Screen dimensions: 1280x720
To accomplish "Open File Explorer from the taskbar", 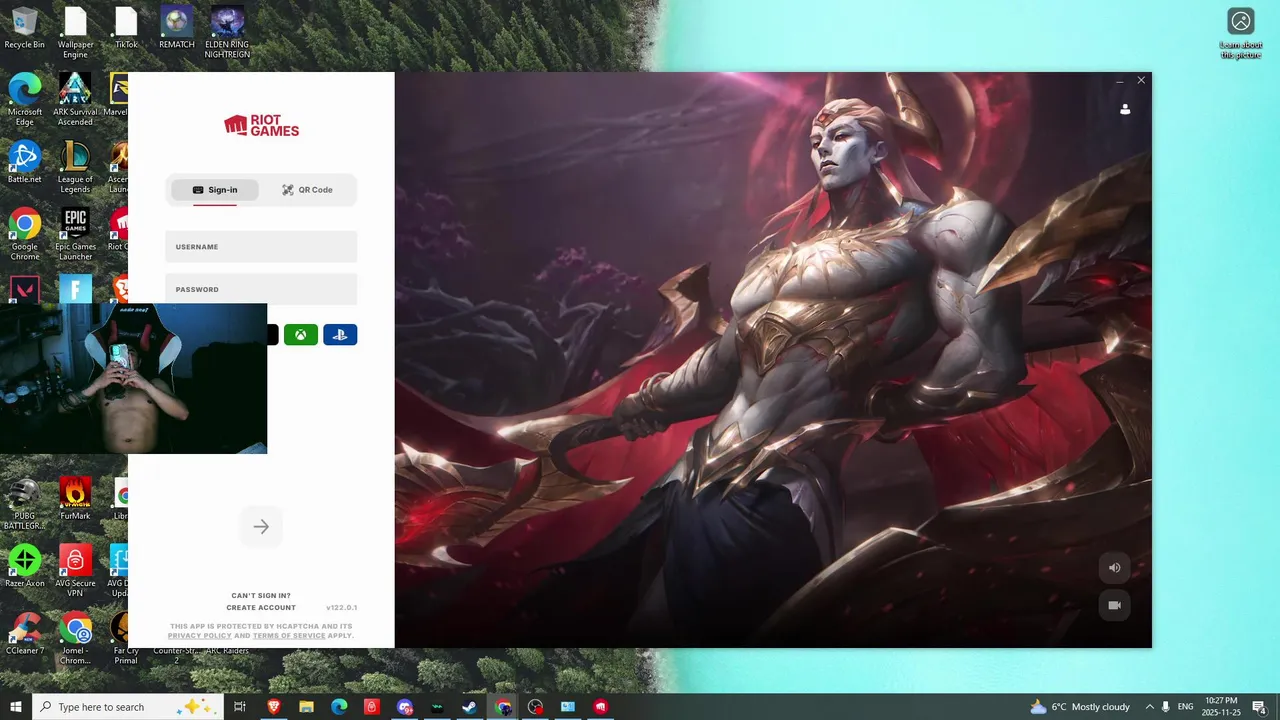I will tap(306, 707).
